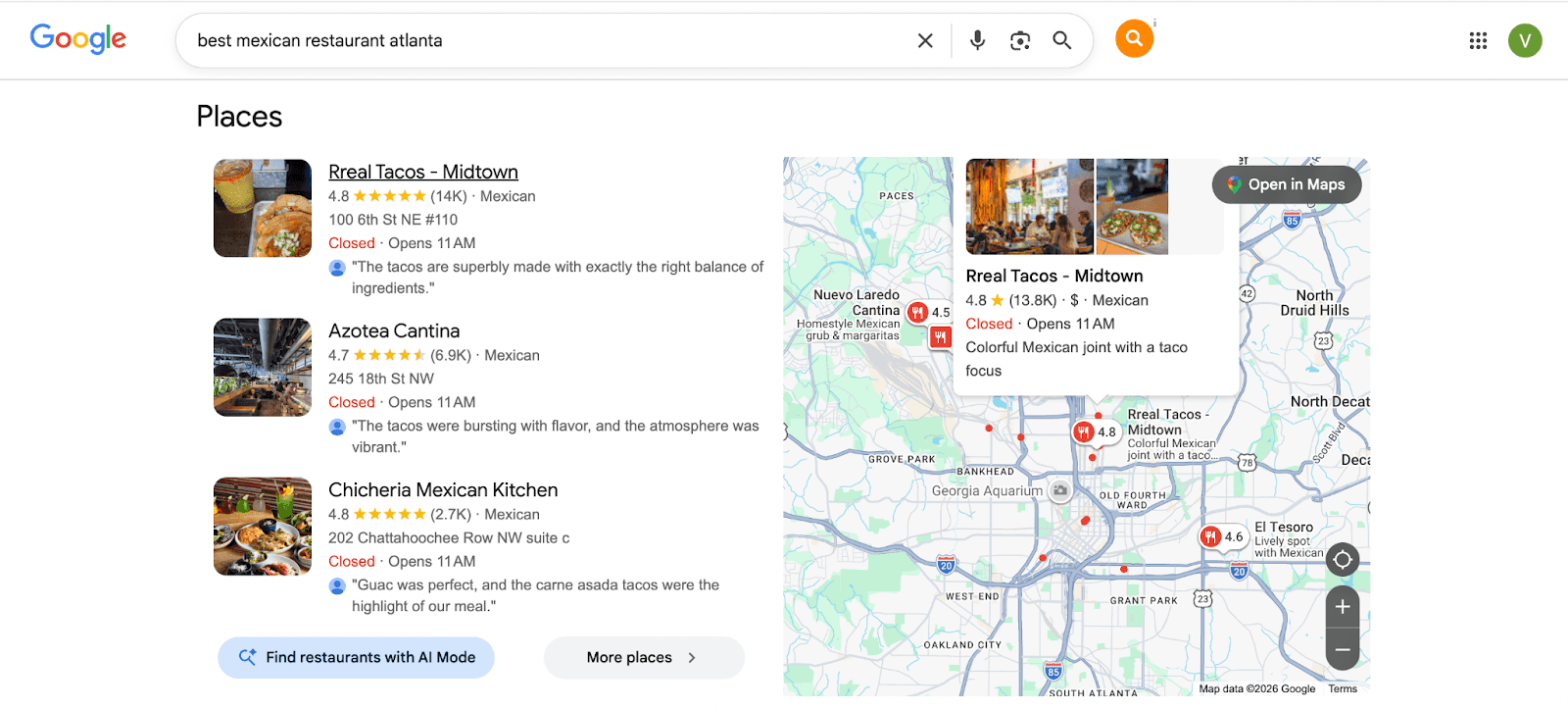Click the Nuevo Laredo Cantina map label

[857, 302]
